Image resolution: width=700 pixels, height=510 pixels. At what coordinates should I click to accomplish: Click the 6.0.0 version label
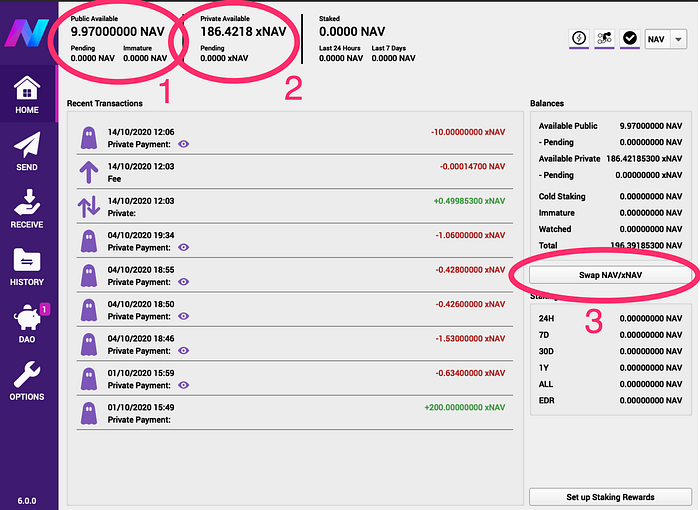27,501
